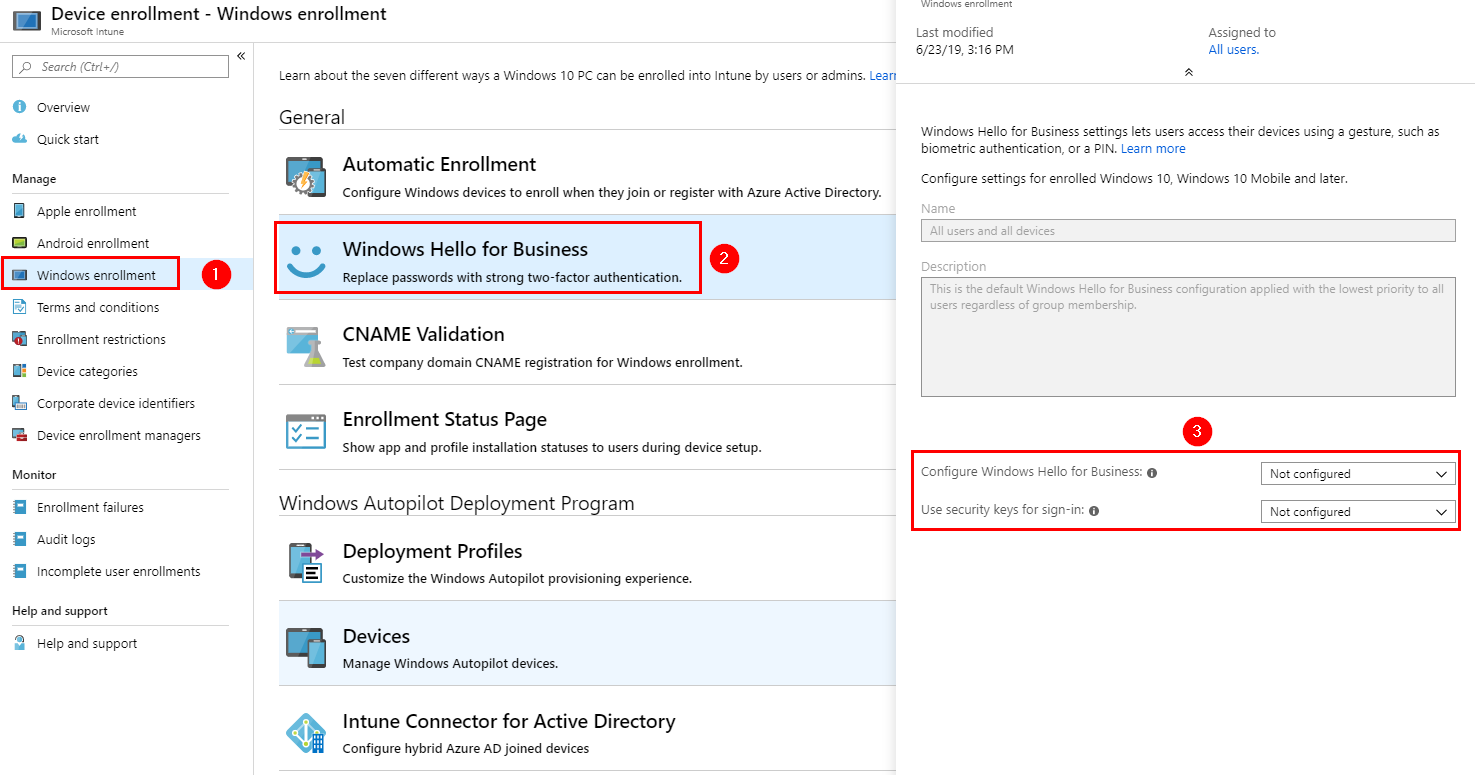1475x775 pixels.
Task: Open CNAME Validation via its flask icon
Action: point(306,343)
